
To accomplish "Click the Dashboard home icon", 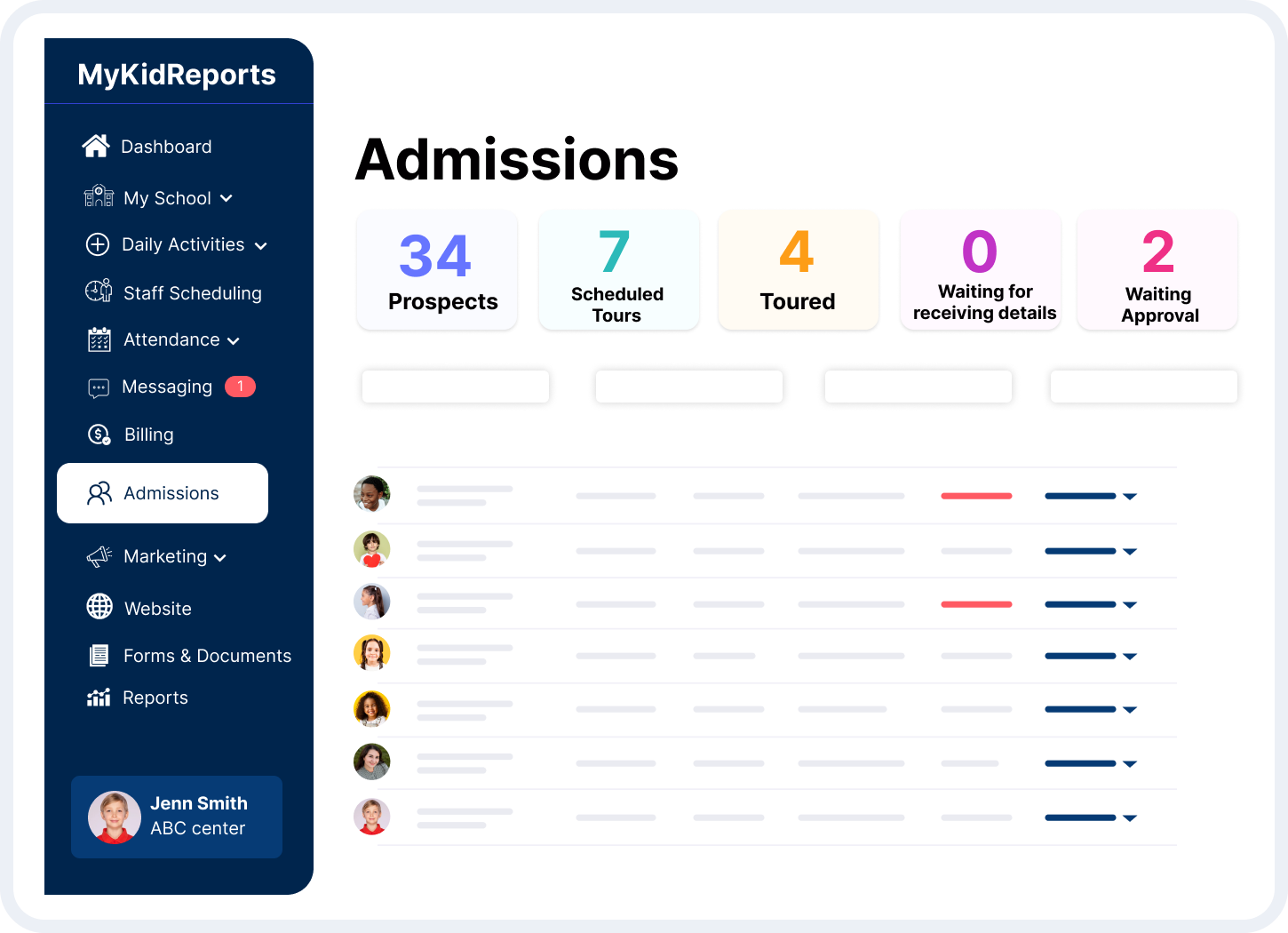I will coord(96,146).
